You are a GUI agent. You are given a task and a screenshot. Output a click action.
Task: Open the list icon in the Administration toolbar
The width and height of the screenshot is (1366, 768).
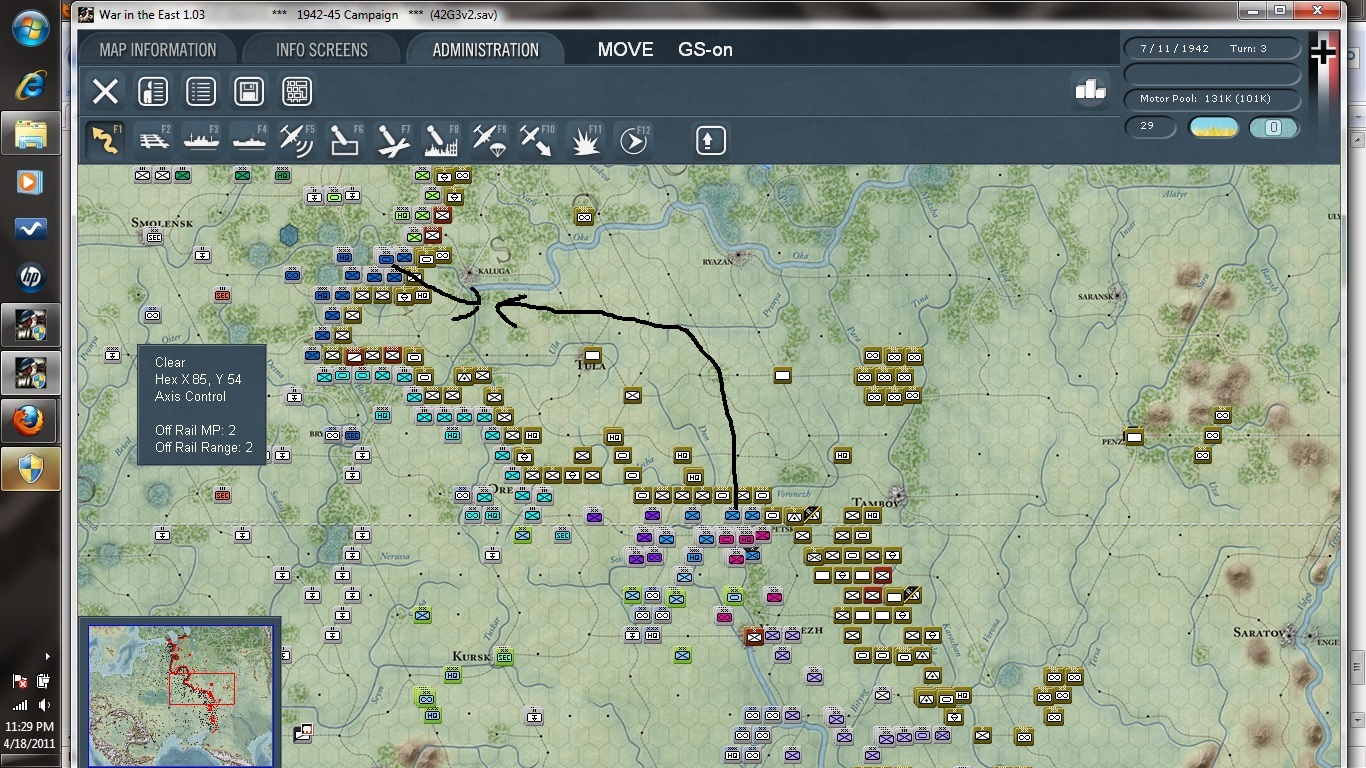pyautogui.click(x=201, y=92)
